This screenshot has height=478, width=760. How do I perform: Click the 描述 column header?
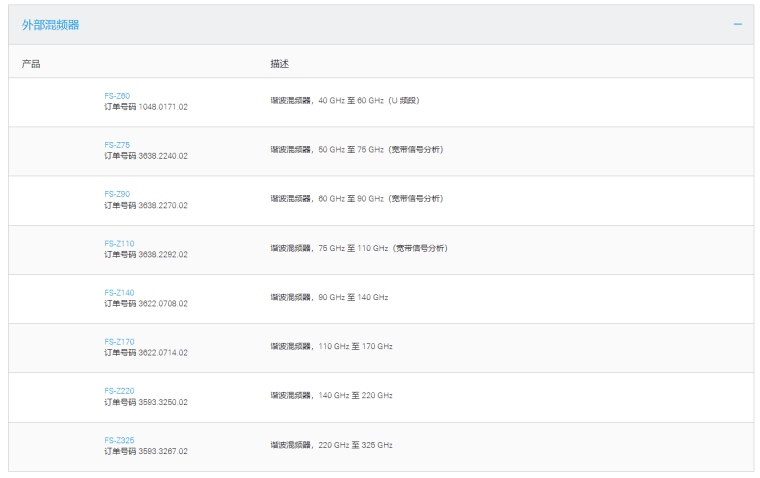point(279,64)
